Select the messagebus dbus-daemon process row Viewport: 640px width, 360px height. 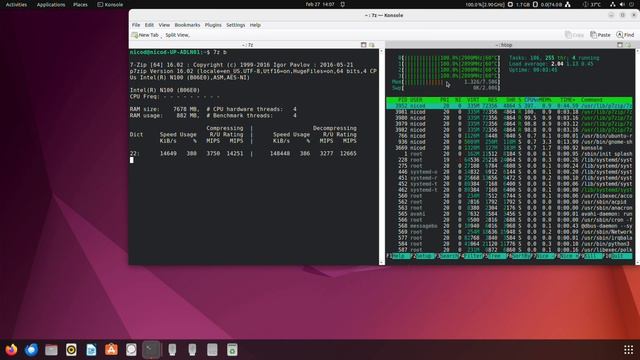pyautogui.click(x=509, y=226)
